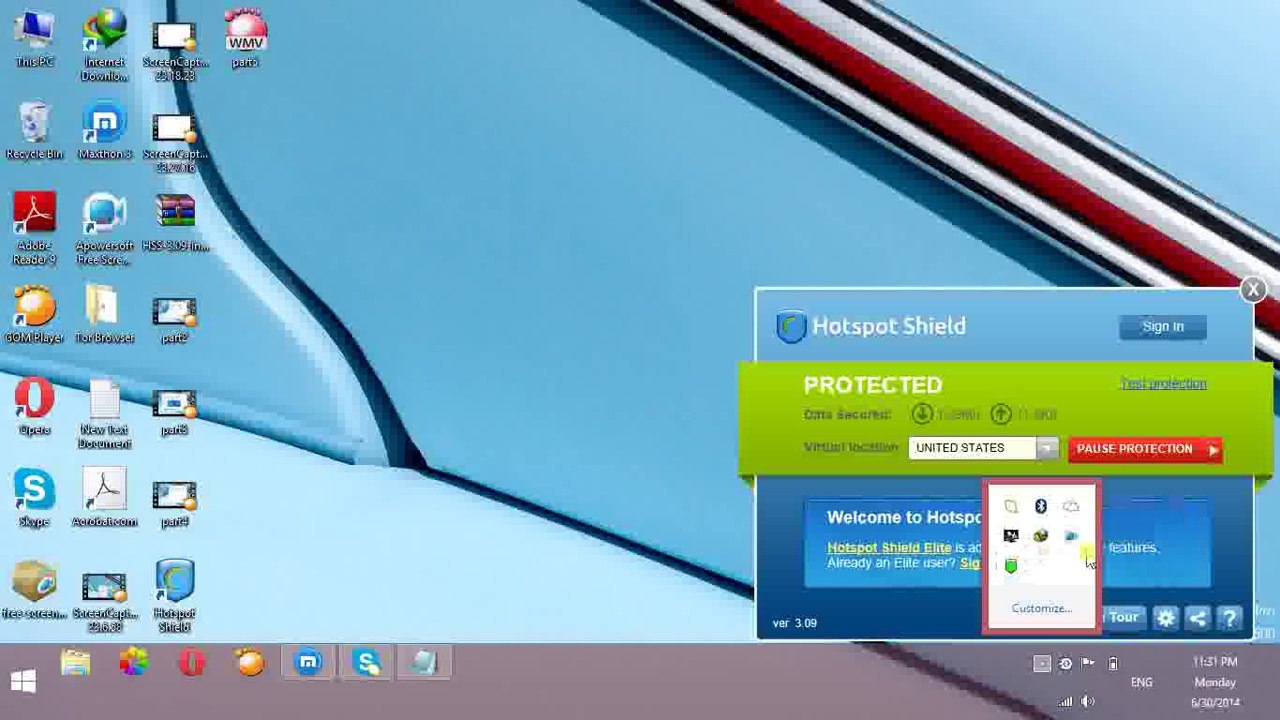
Task: Click the Pause Protection button
Action: point(1145,449)
